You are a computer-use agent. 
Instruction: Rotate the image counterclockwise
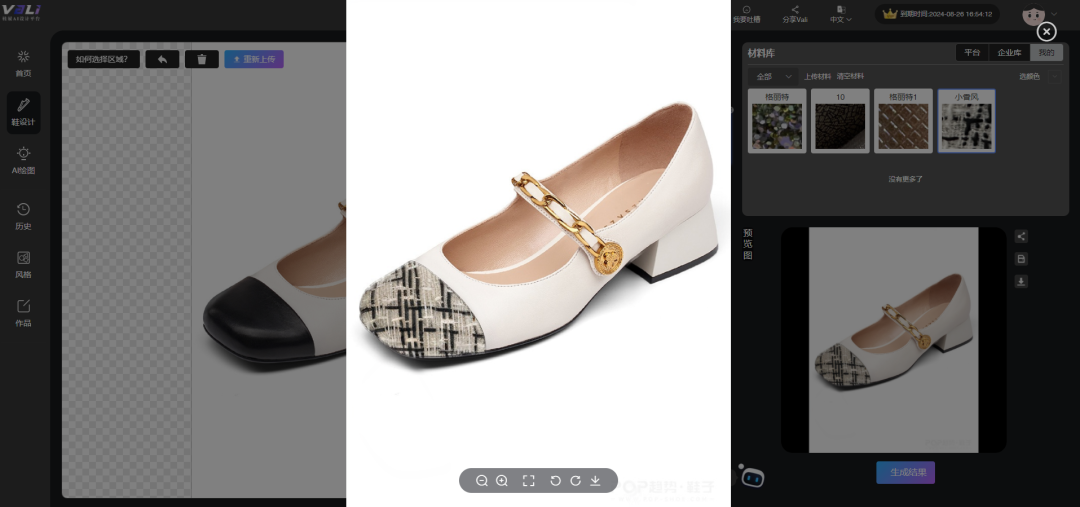[556, 481]
